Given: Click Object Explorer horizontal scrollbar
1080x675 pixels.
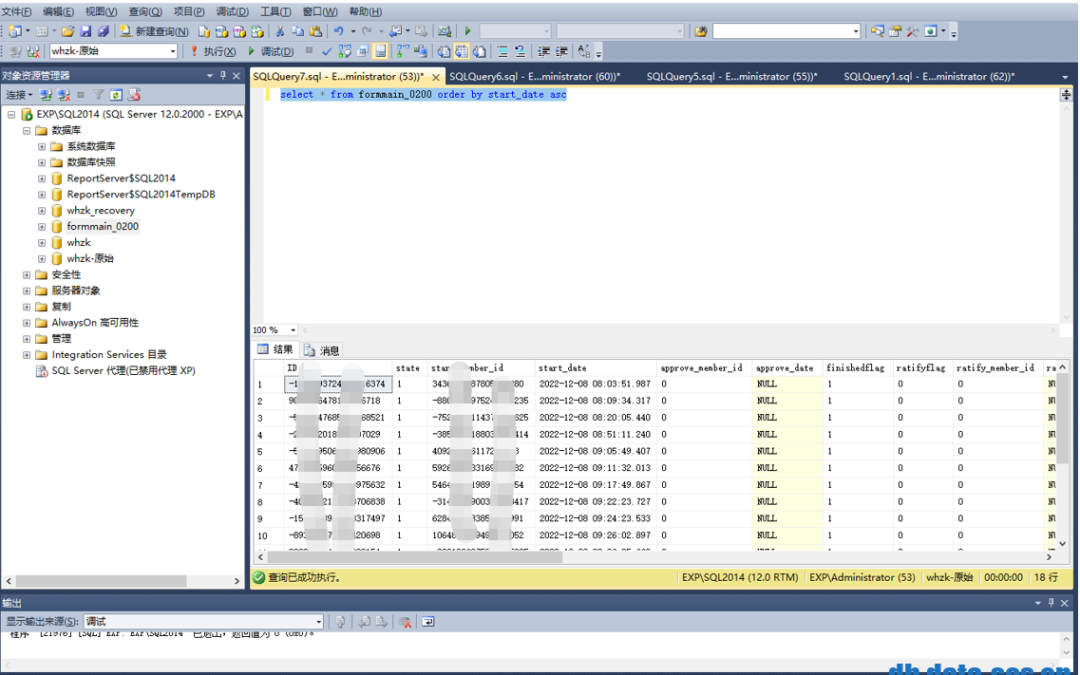Looking at the screenshot, I should [101, 581].
